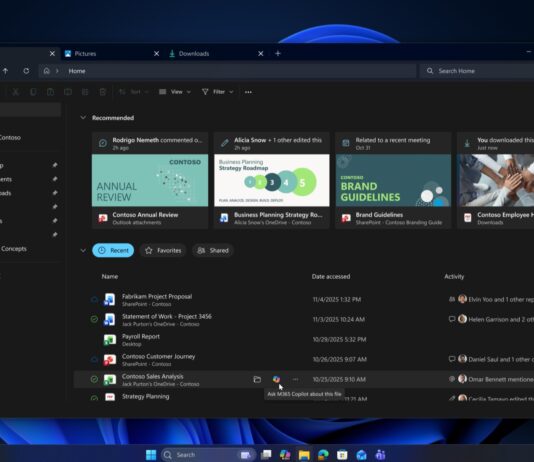Open Microsoft Edge from taskbar
The height and width of the screenshot is (462, 534).
click(x=323, y=455)
